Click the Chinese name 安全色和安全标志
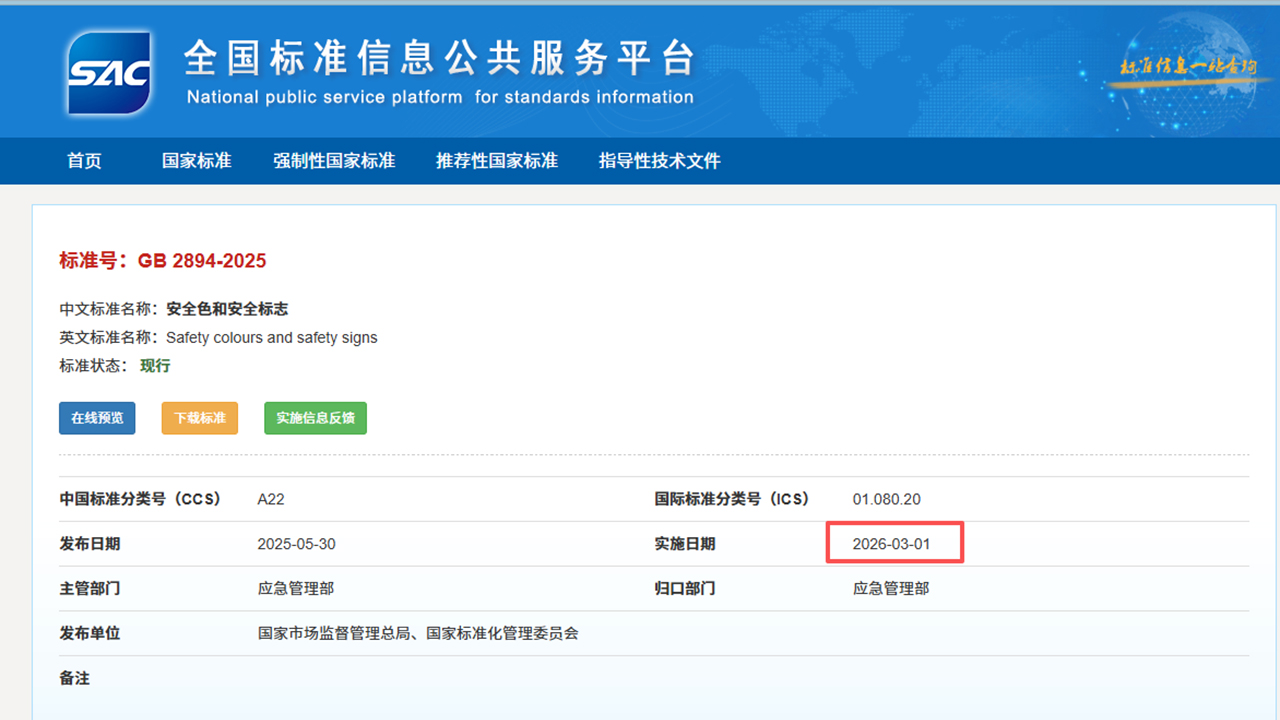Viewport: 1280px width, 720px height. pyautogui.click(x=227, y=309)
